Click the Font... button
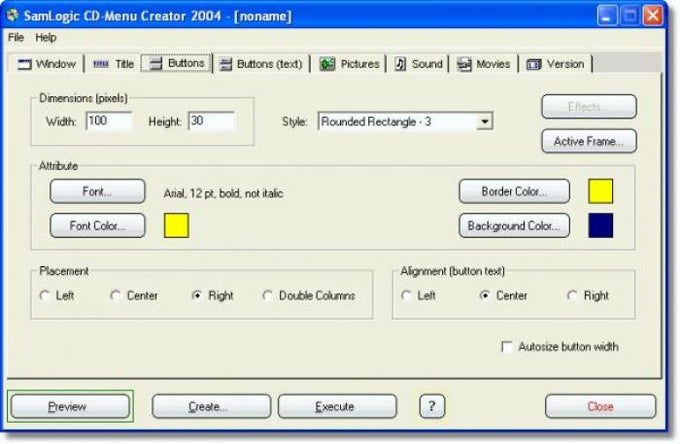680x444 pixels. [98, 191]
